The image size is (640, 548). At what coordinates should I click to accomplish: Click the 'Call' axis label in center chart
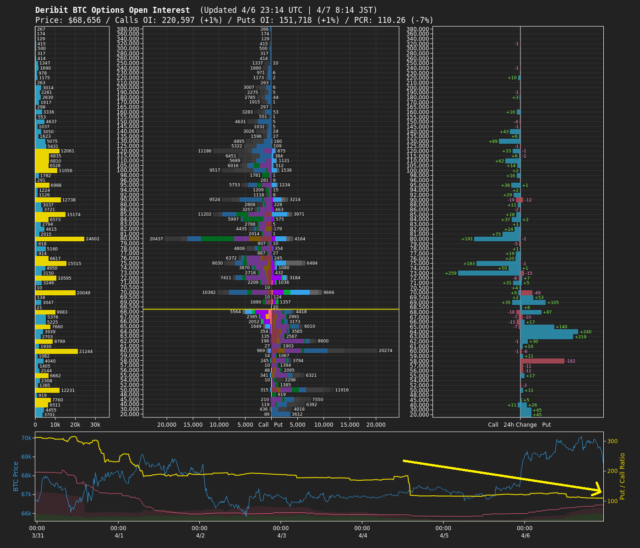263,424
